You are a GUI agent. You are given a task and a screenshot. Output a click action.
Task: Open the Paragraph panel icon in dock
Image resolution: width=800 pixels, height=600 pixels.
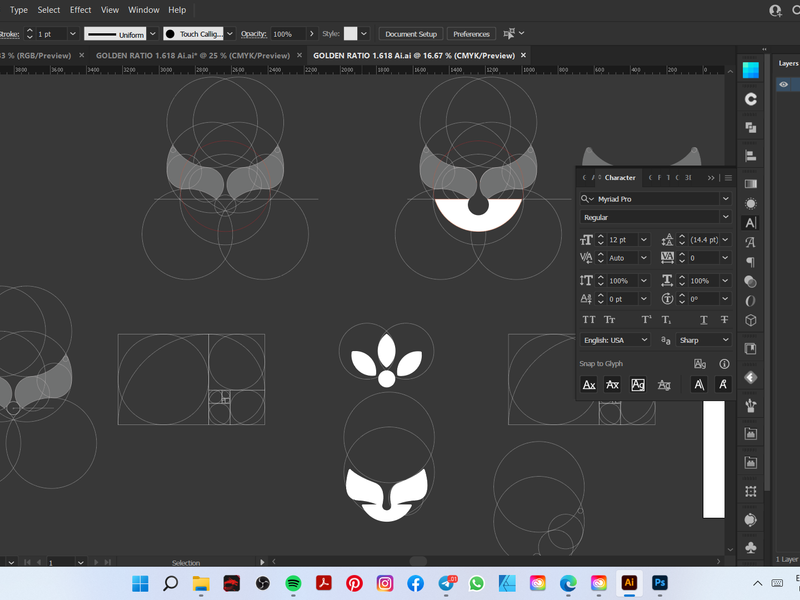[x=750, y=262]
